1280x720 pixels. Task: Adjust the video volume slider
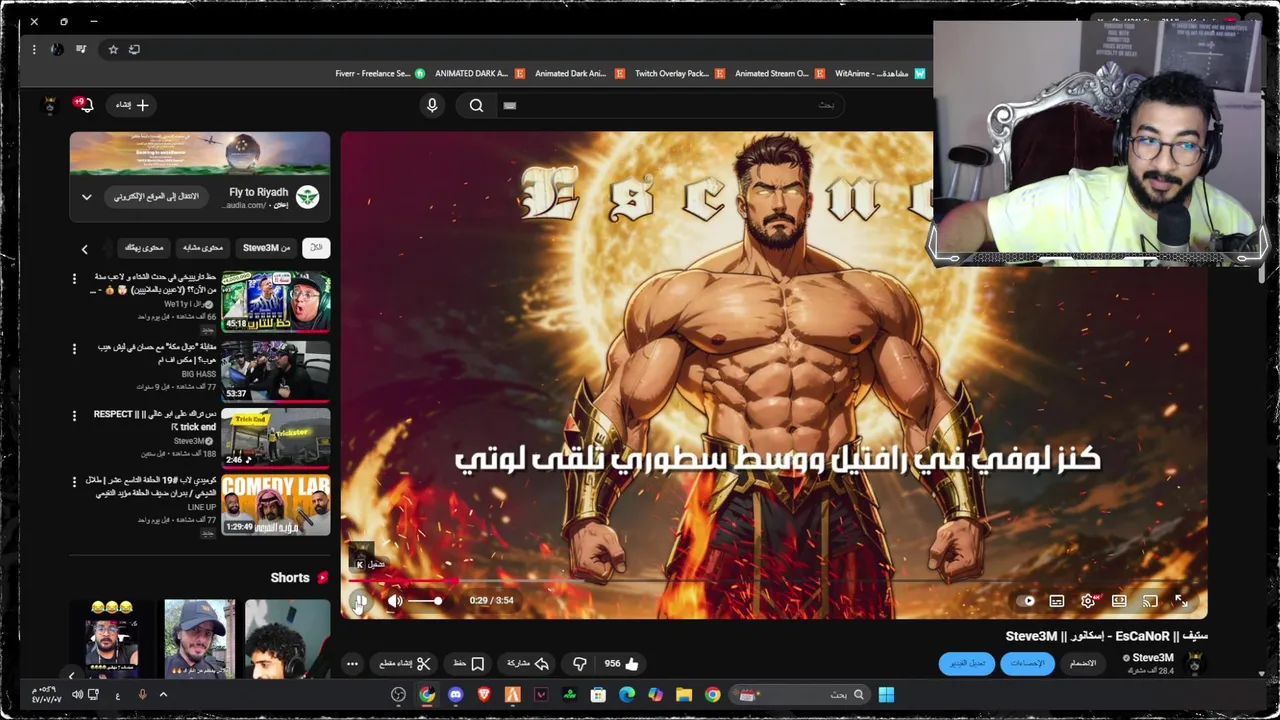(x=427, y=601)
